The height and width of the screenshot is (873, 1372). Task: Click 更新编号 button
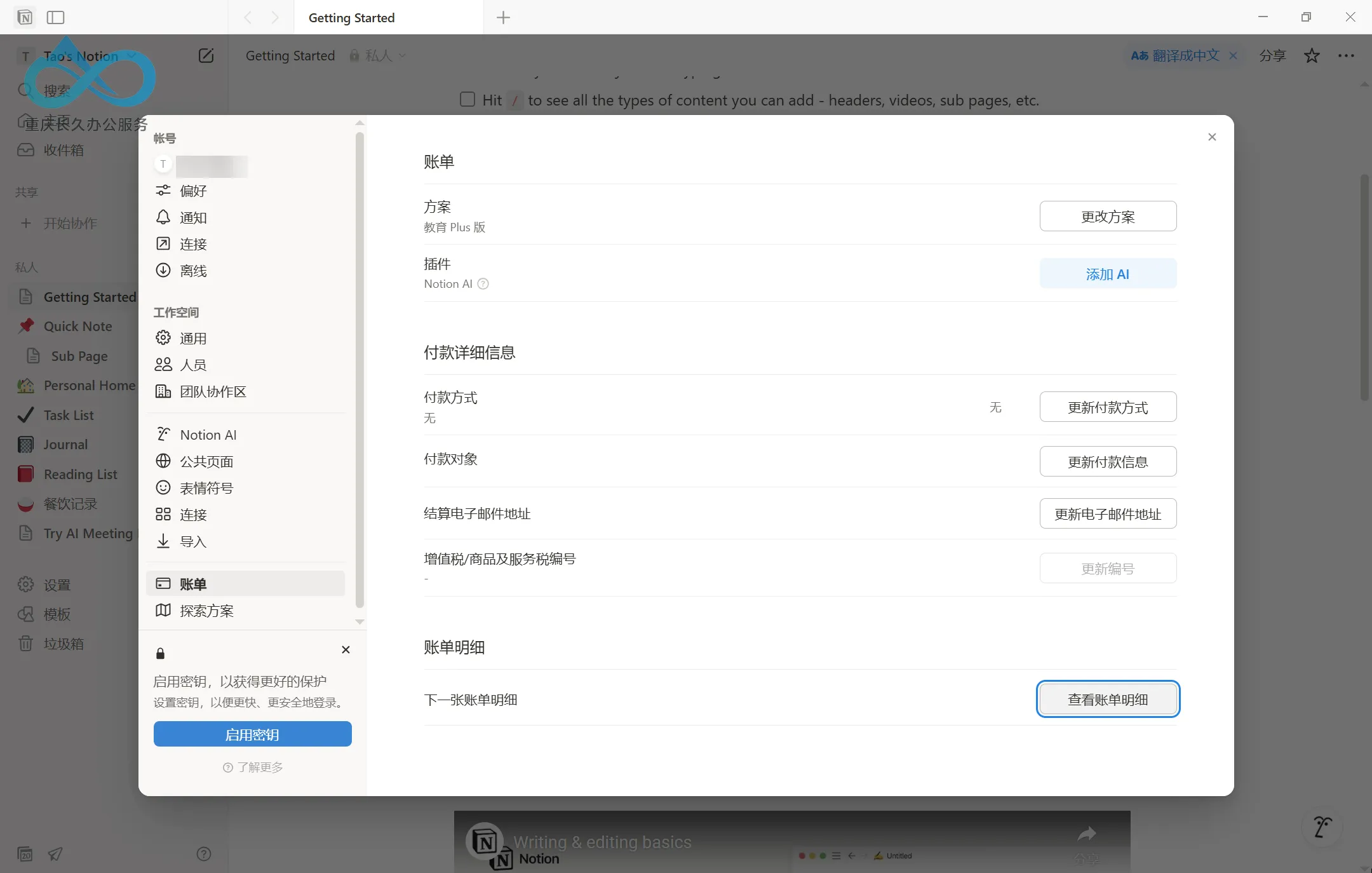[x=1108, y=569]
